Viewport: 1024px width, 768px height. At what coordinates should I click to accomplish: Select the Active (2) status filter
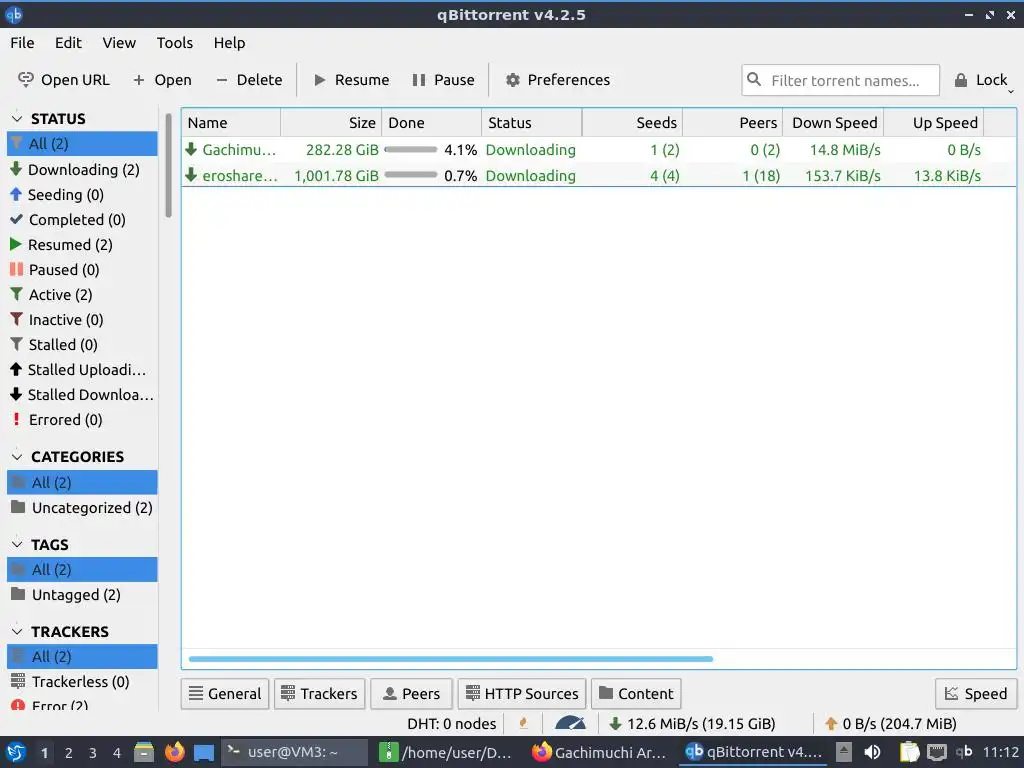tap(82, 295)
